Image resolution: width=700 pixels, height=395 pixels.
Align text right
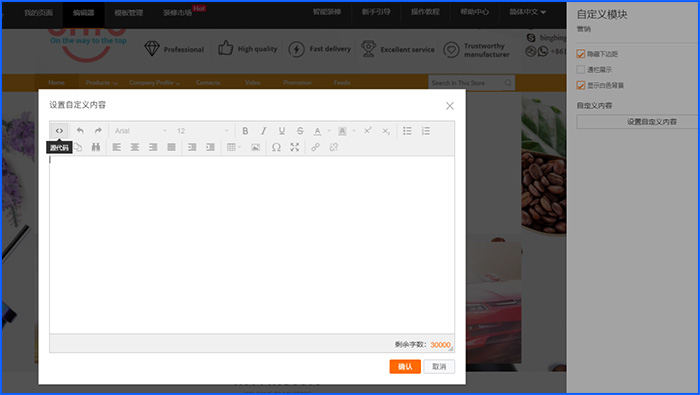pyautogui.click(x=153, y=147)
